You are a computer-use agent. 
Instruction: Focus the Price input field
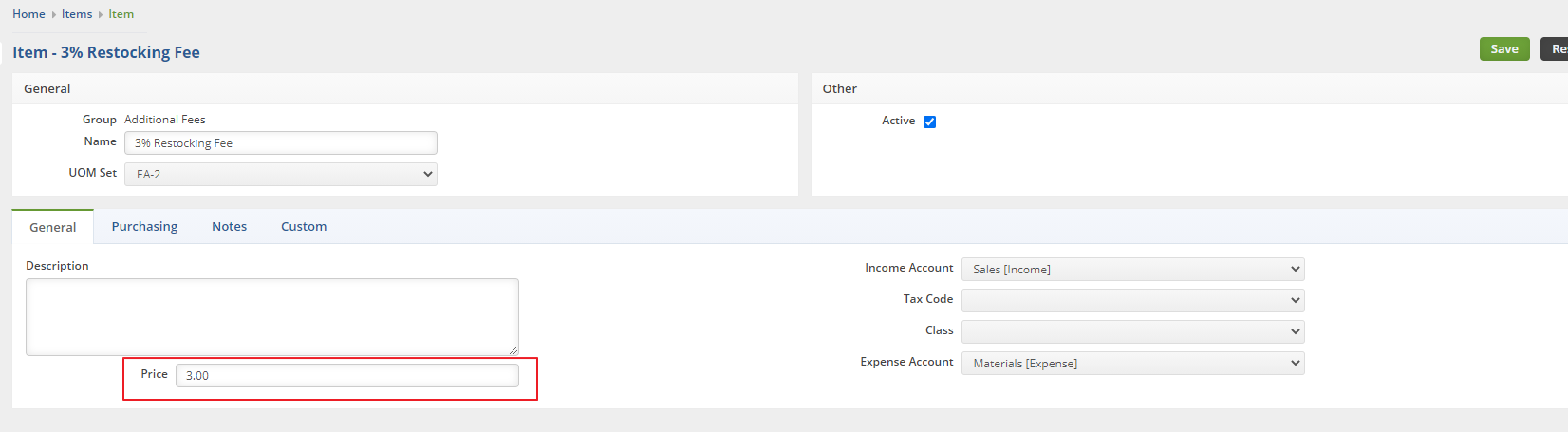point(347,376)
